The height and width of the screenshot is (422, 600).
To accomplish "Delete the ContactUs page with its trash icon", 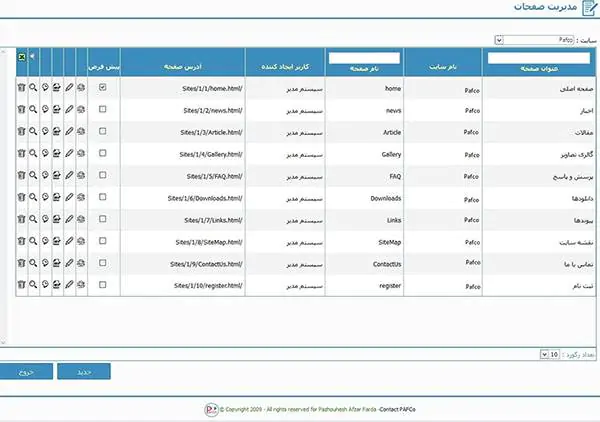I will [21, 263].
